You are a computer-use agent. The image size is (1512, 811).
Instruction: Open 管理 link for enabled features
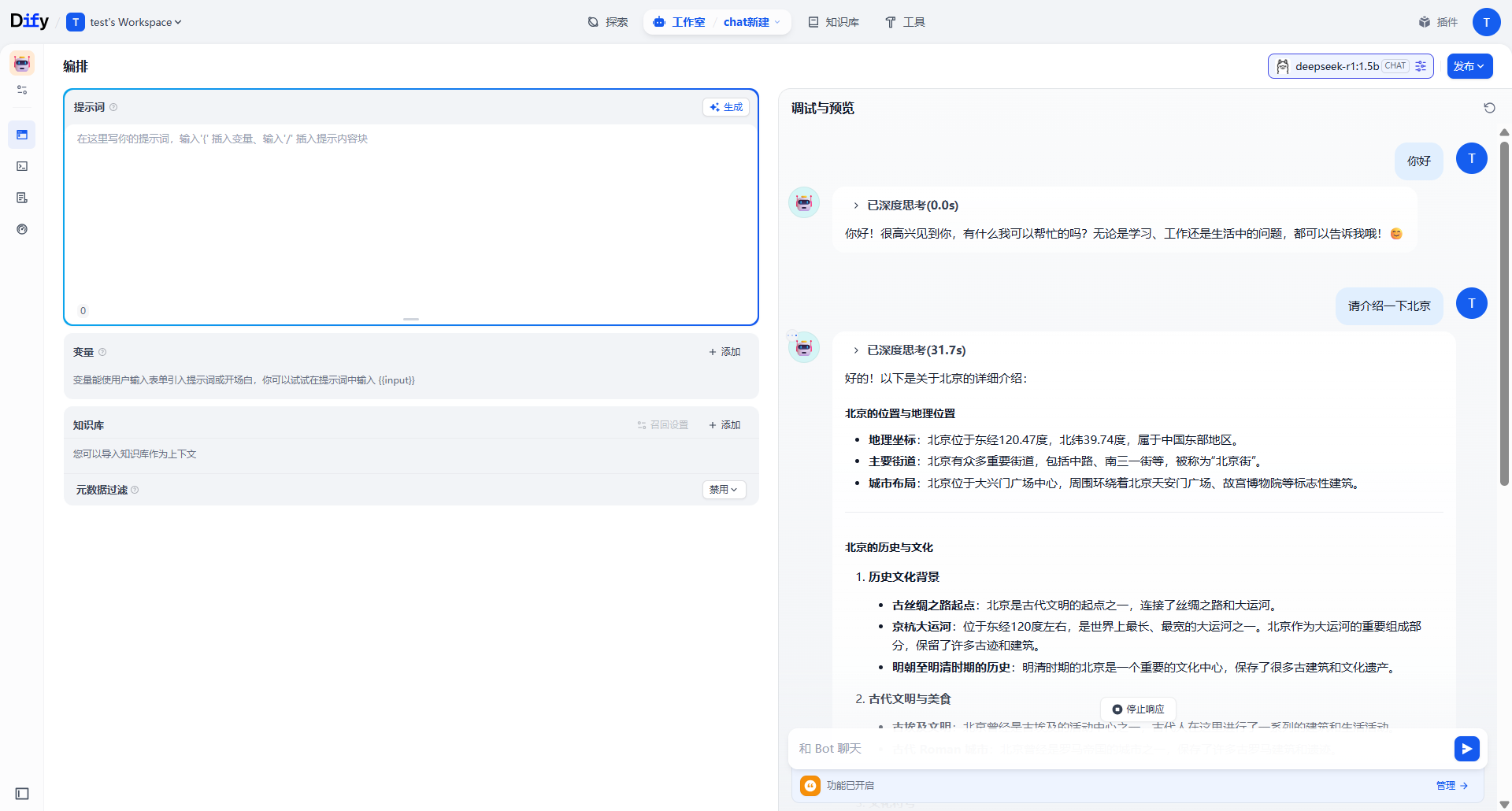point(1447,785)
